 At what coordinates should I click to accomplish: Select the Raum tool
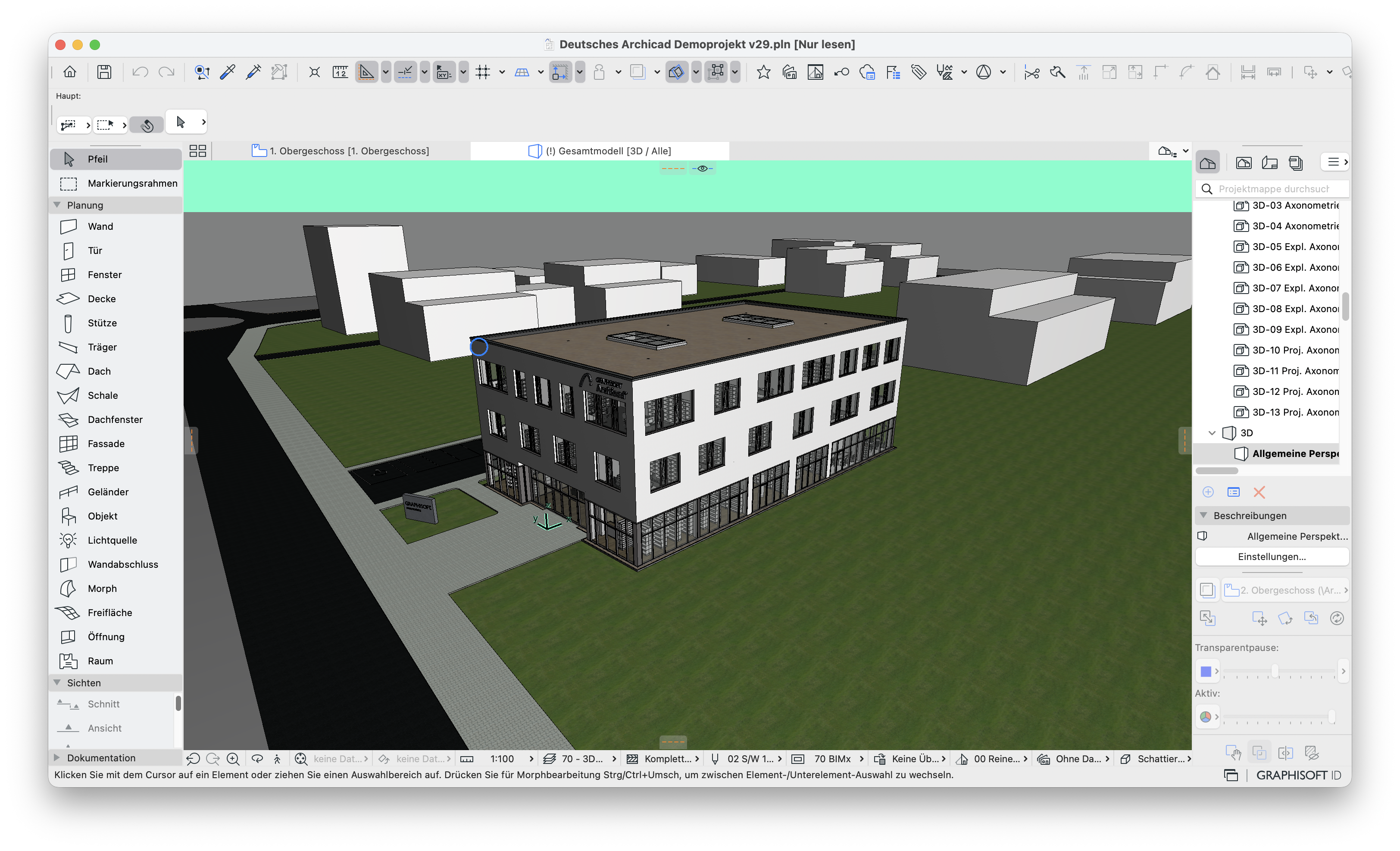(116, 661)
